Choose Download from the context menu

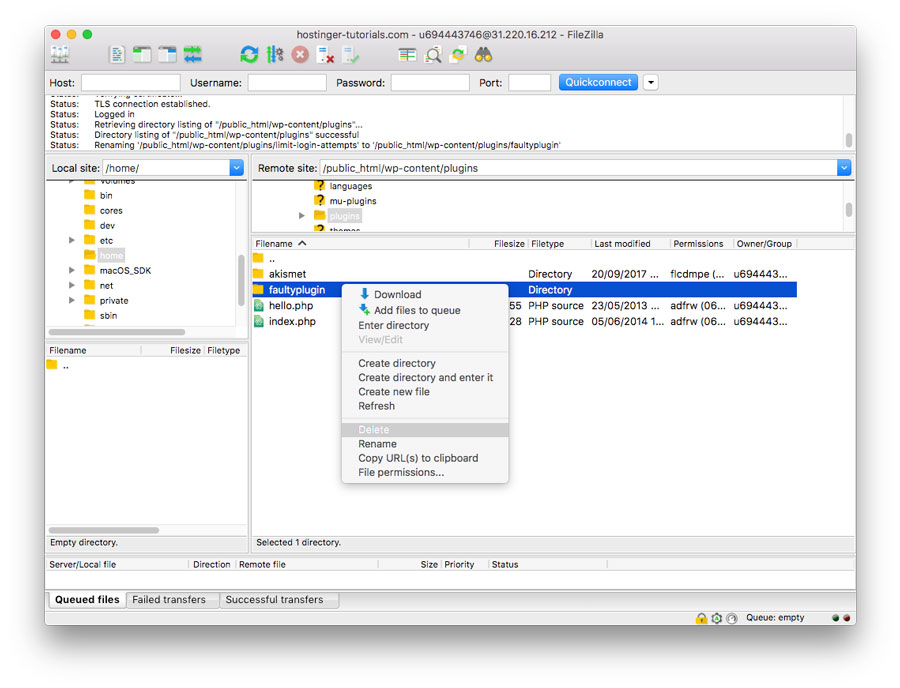coord(425,294)
